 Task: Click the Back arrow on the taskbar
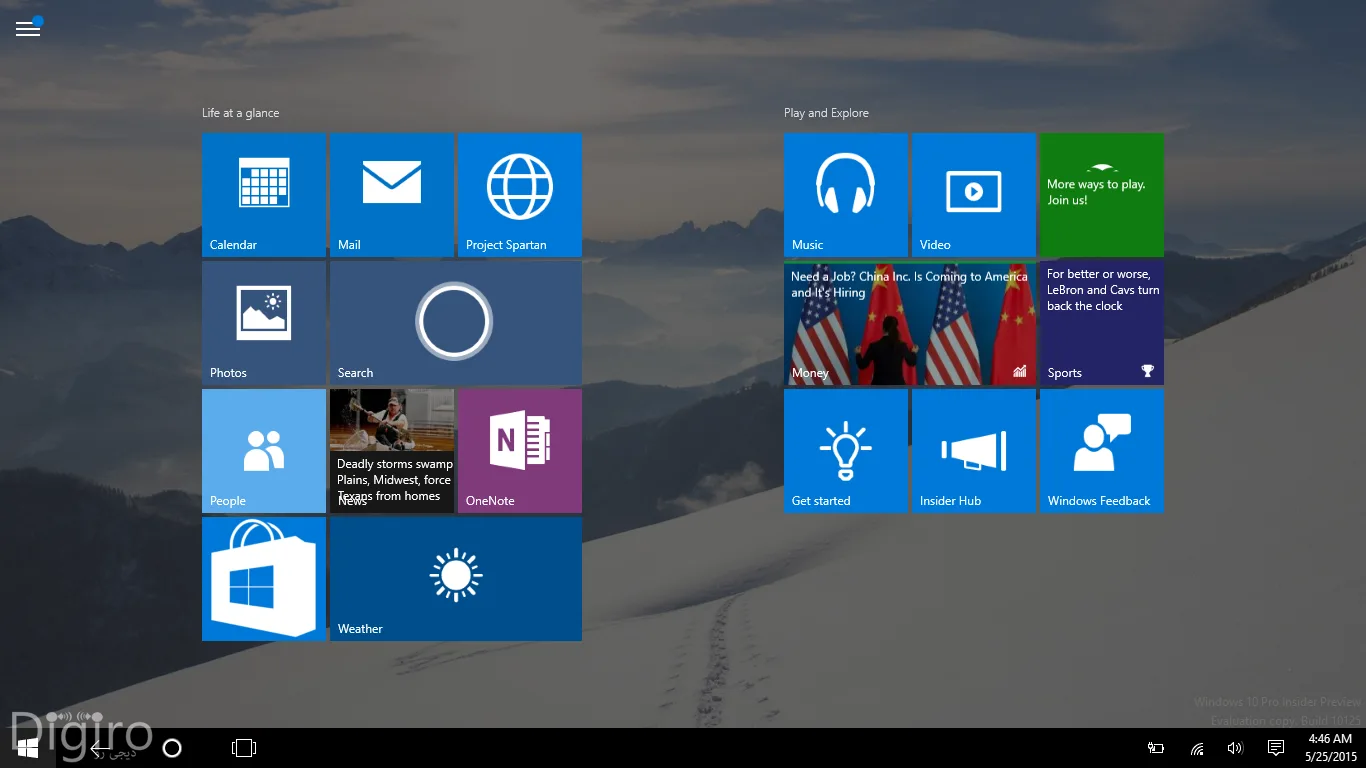pyautogui.click(x=100, y=748)
